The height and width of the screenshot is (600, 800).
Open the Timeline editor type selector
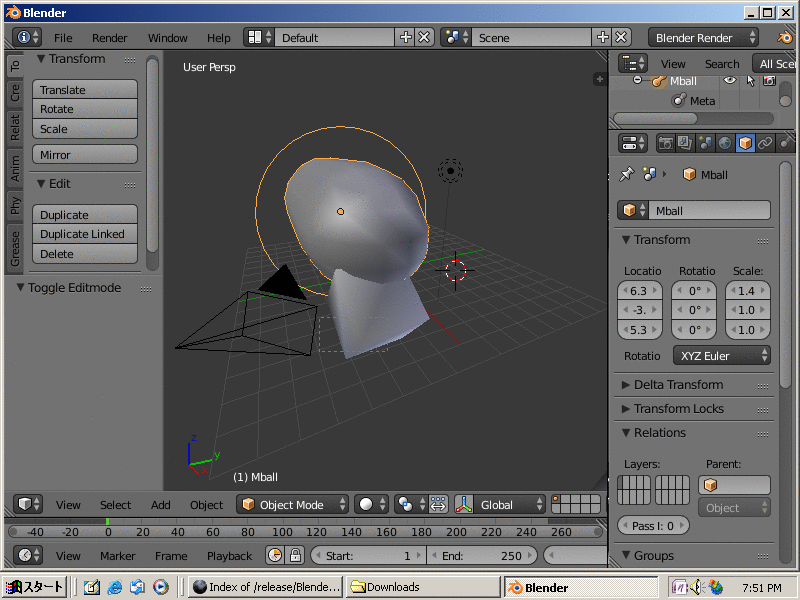28,555
